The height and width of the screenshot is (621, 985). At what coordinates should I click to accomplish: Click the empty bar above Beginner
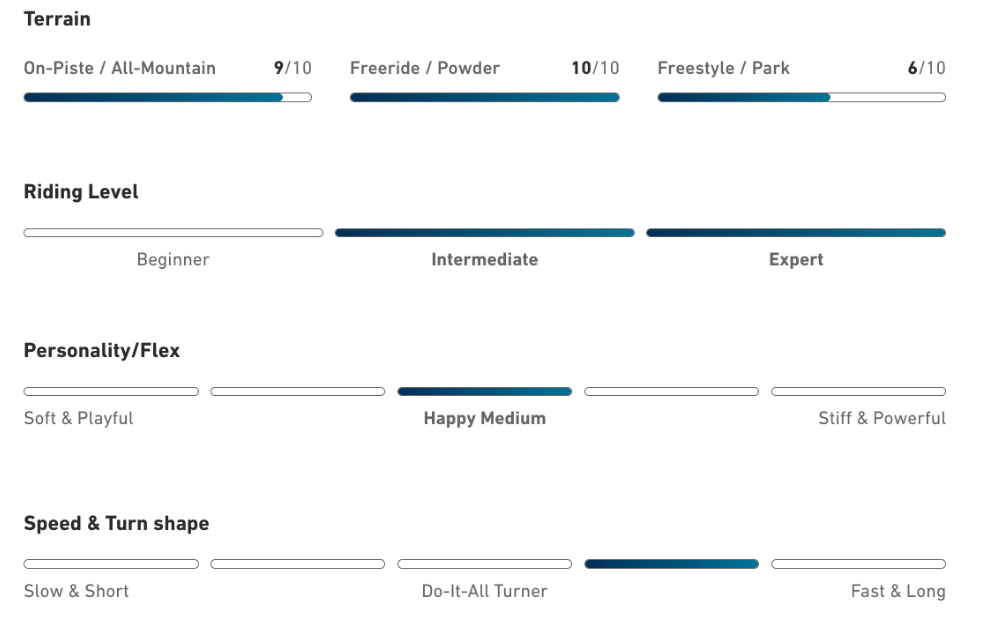(173, 233)
